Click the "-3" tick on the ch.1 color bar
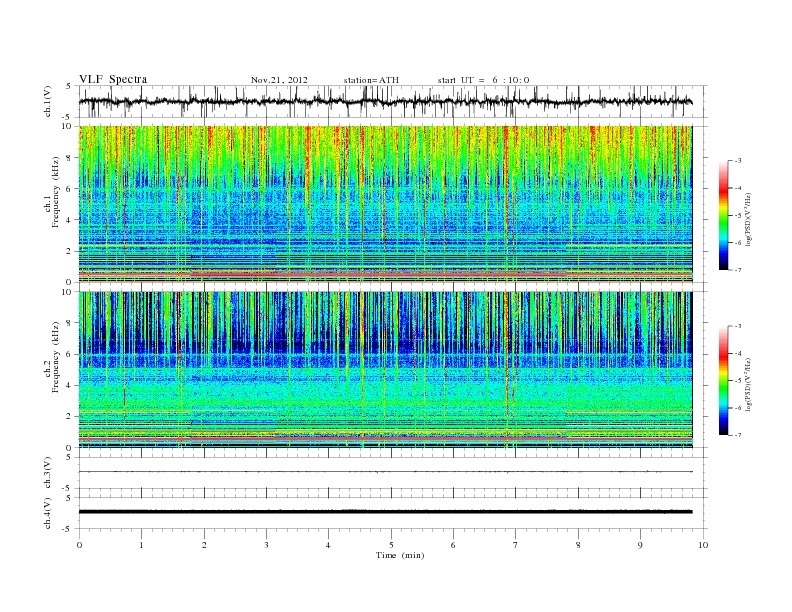Screen dimensions: 792x612 [737, 161]
